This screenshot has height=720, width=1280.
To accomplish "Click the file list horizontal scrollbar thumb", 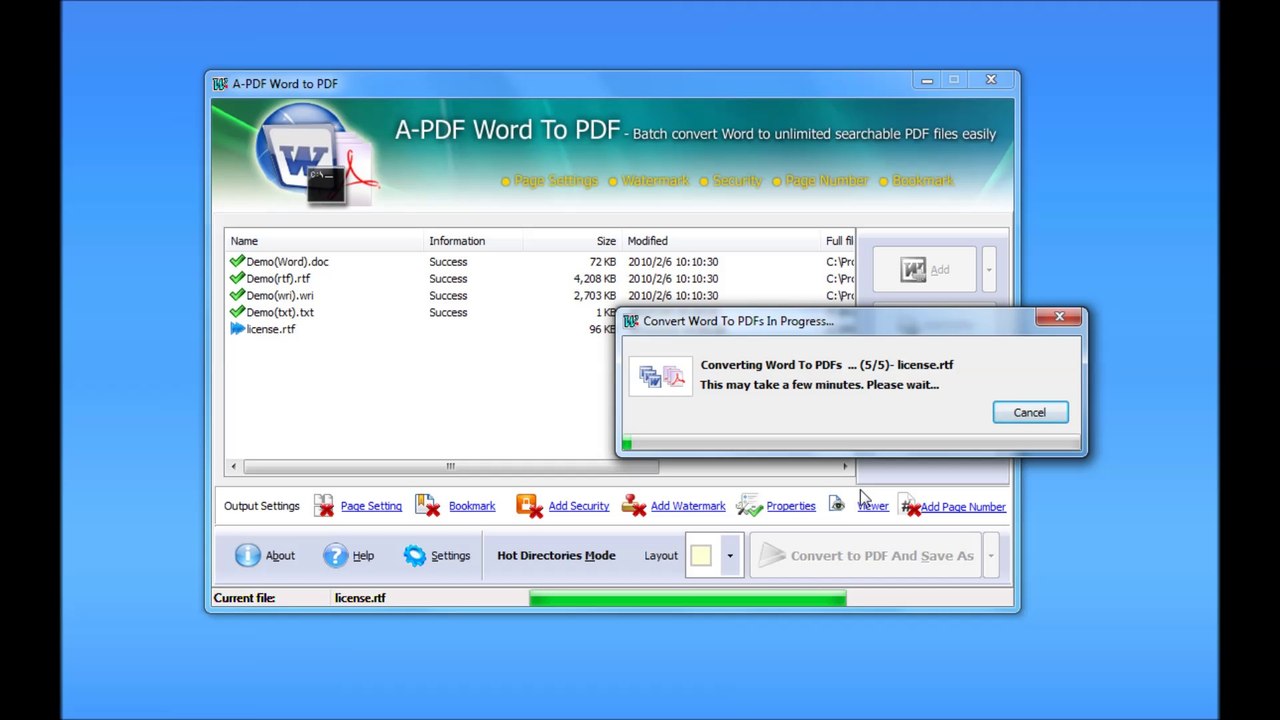I will coord(450,466).
